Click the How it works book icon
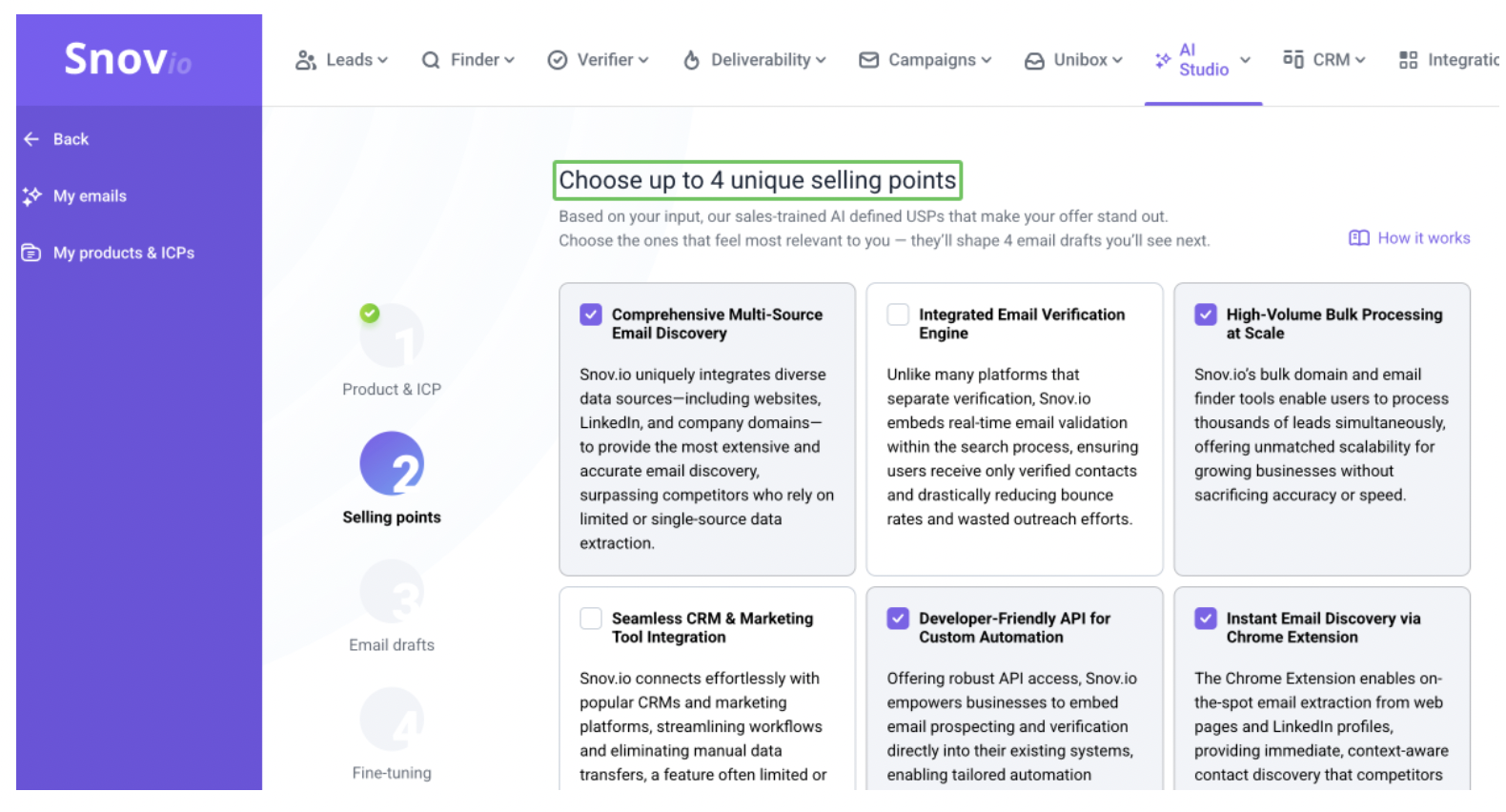 click(x=1359, y=238)
